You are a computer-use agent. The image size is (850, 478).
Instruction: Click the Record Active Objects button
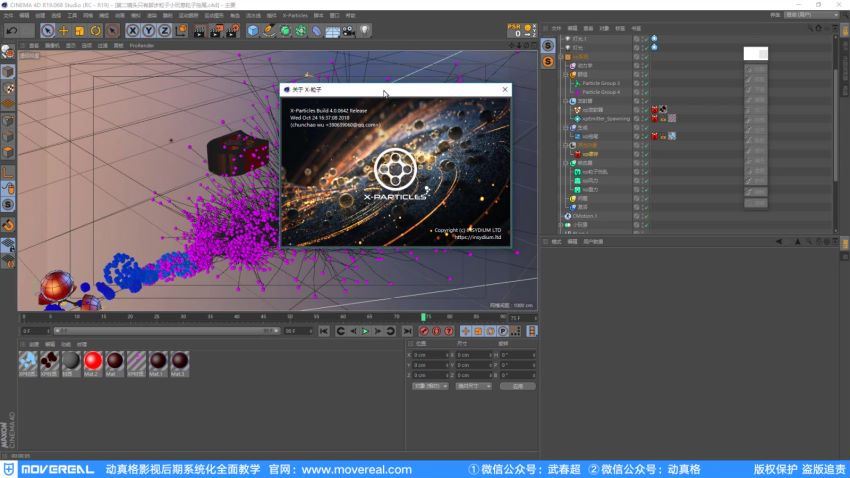click(x=424, y=331)
